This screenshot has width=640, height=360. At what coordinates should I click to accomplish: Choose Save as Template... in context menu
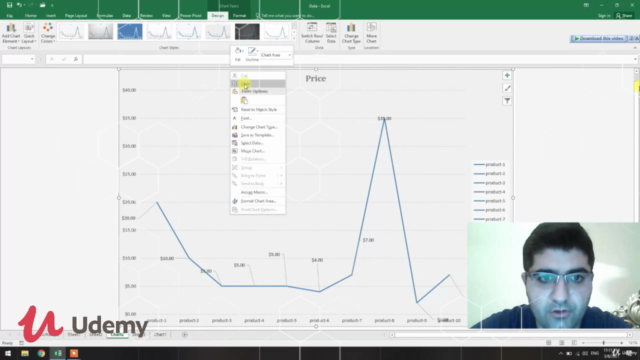[258, 135]
